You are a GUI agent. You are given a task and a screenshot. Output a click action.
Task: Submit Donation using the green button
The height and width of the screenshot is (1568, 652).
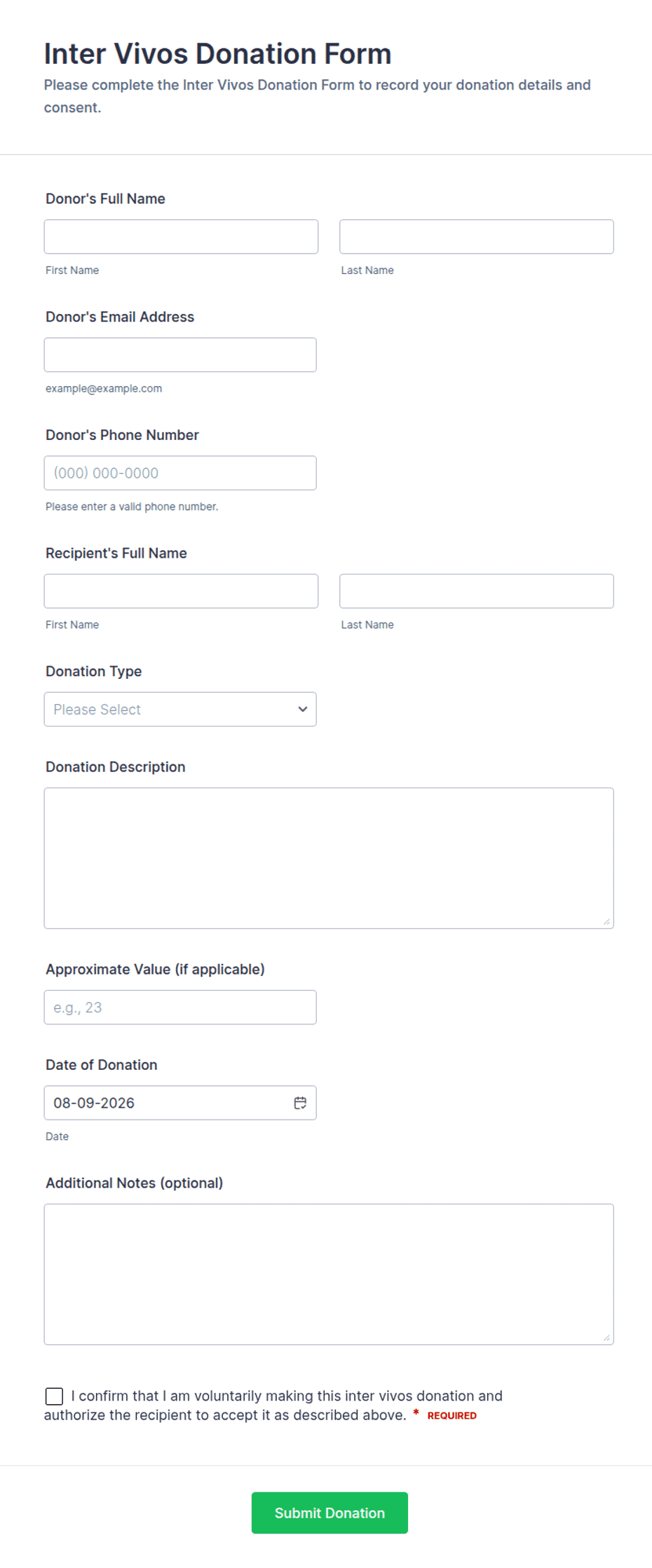click(330, 1513)
